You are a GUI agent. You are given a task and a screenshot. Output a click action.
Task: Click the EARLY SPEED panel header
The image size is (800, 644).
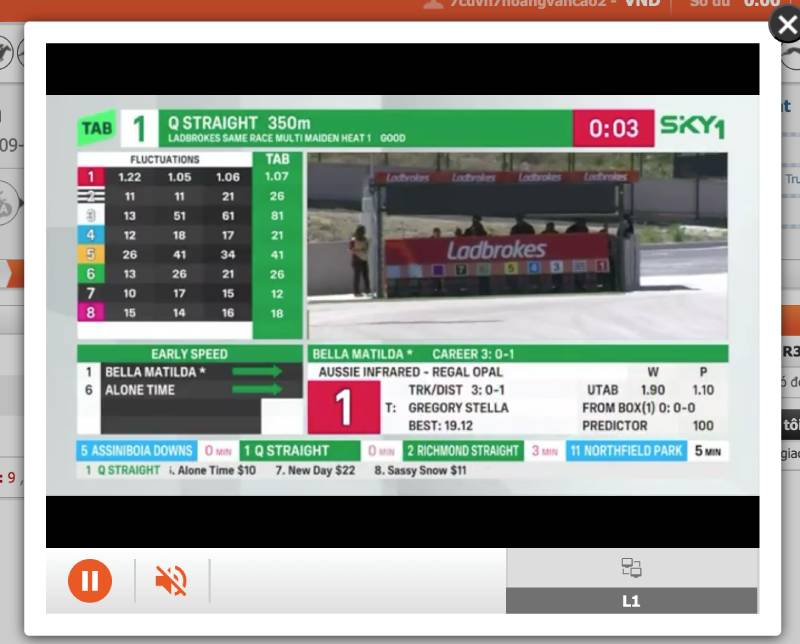[189, 354]
